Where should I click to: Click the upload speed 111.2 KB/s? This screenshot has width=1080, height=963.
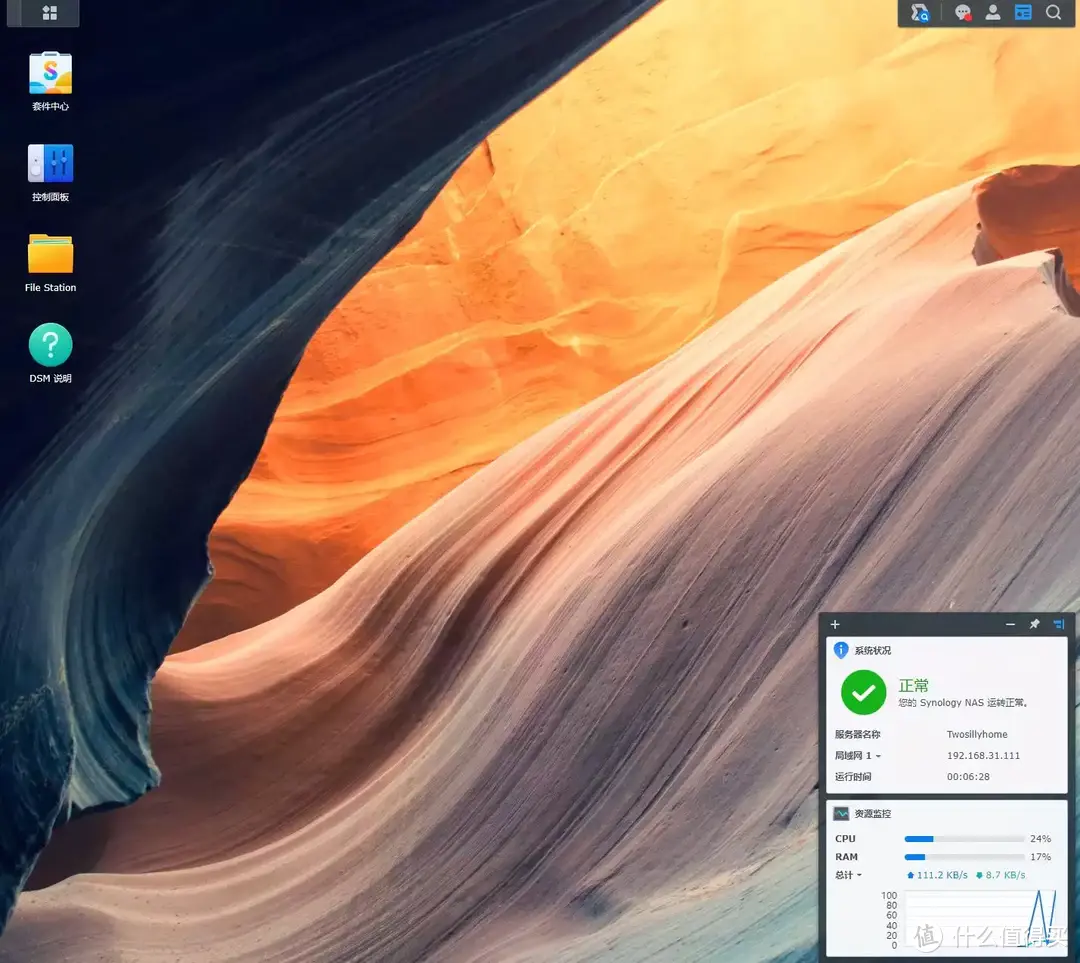(x=937, y=875)
